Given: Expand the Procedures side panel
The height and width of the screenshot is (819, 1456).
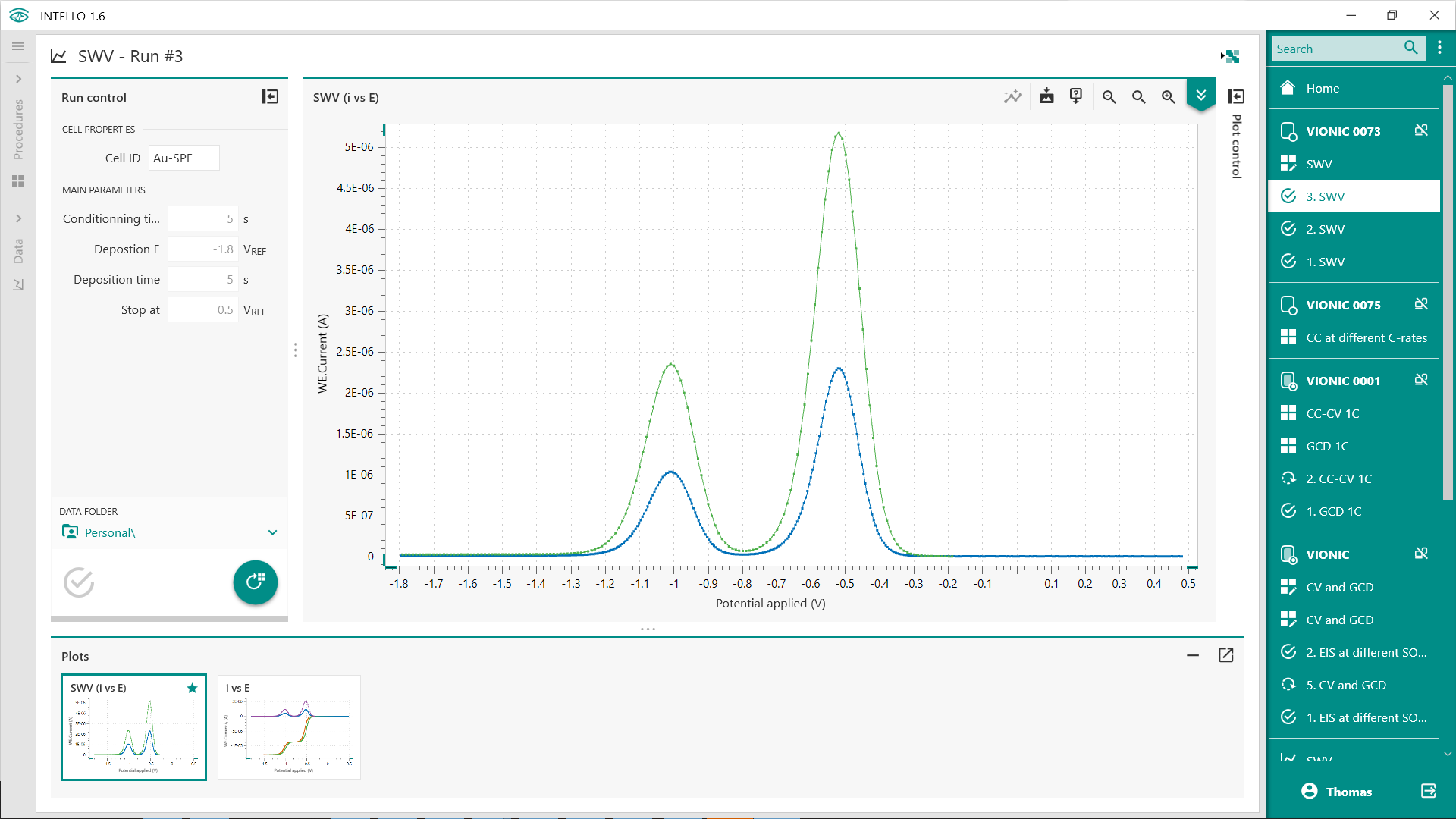Looking at the screenshot, I should [x=18, y=79].
